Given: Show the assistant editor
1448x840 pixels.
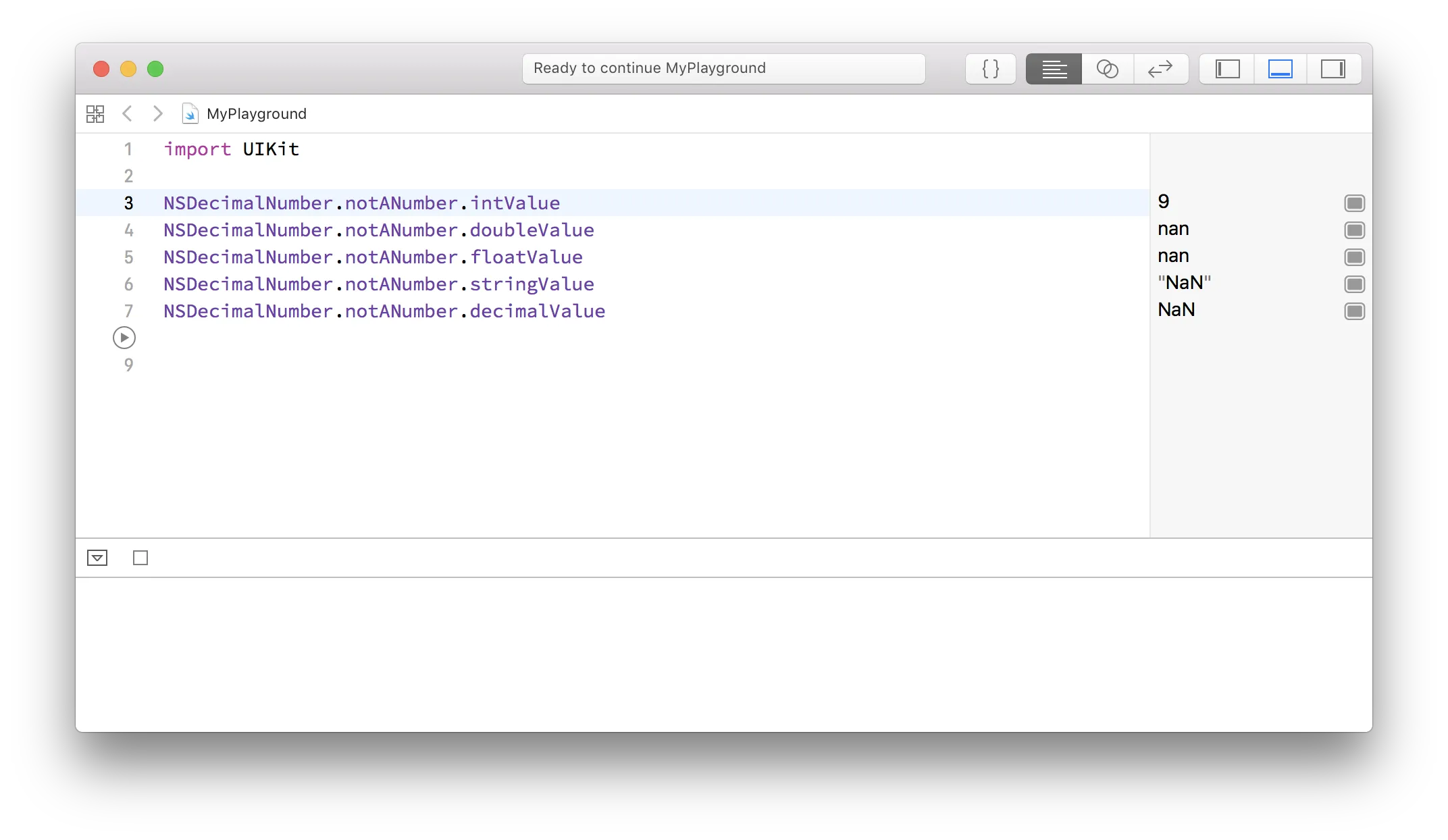Looking at the screenshot, I should point(1107,69).
